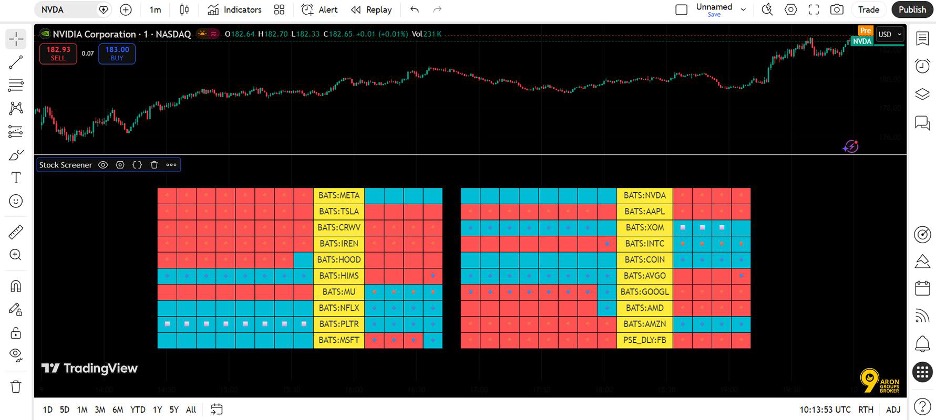The width and height of the screenshot is (936, 420).
Task: Select the 5D time range
Action: click(64, 410)
